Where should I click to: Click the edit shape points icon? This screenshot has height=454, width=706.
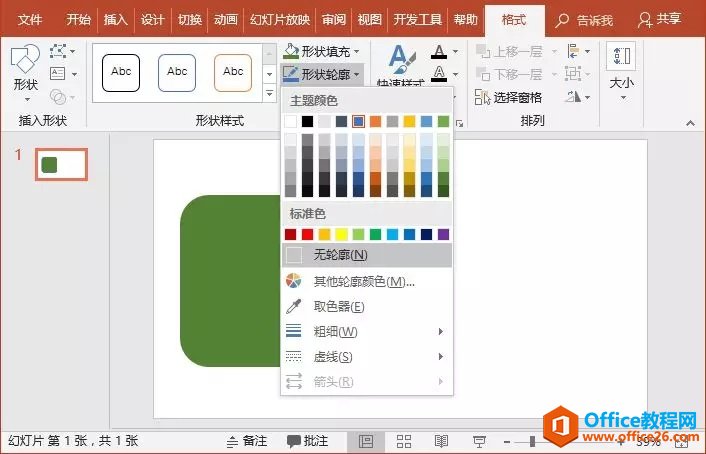58,51
